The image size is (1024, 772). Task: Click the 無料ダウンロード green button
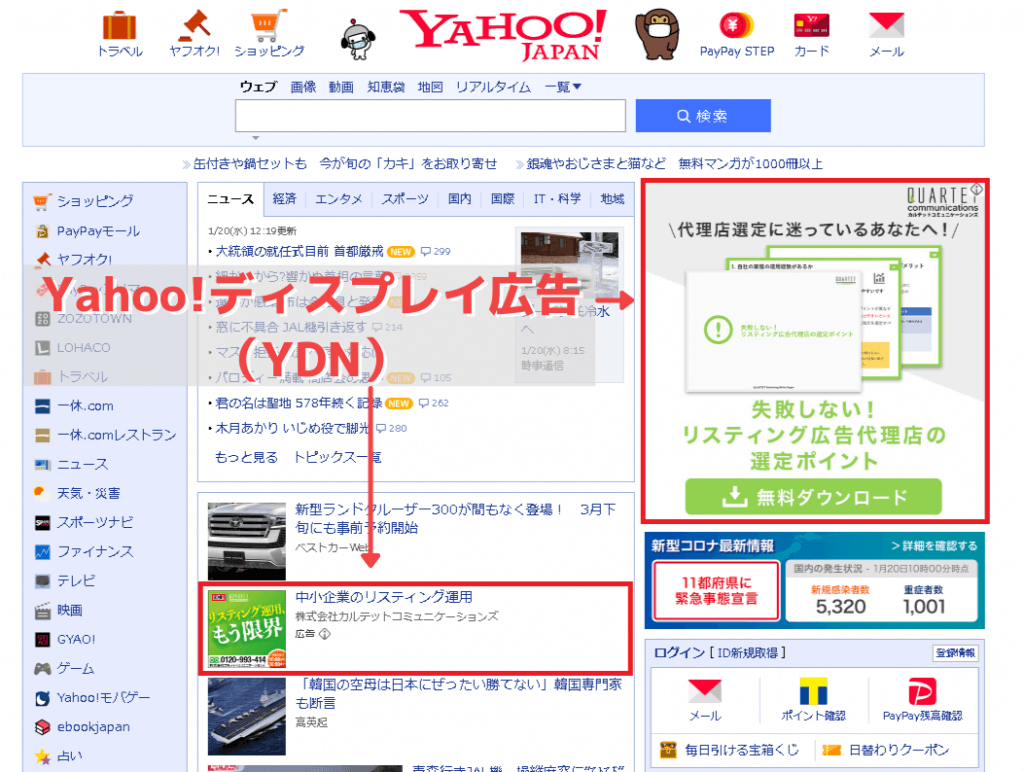coord(813,497)
